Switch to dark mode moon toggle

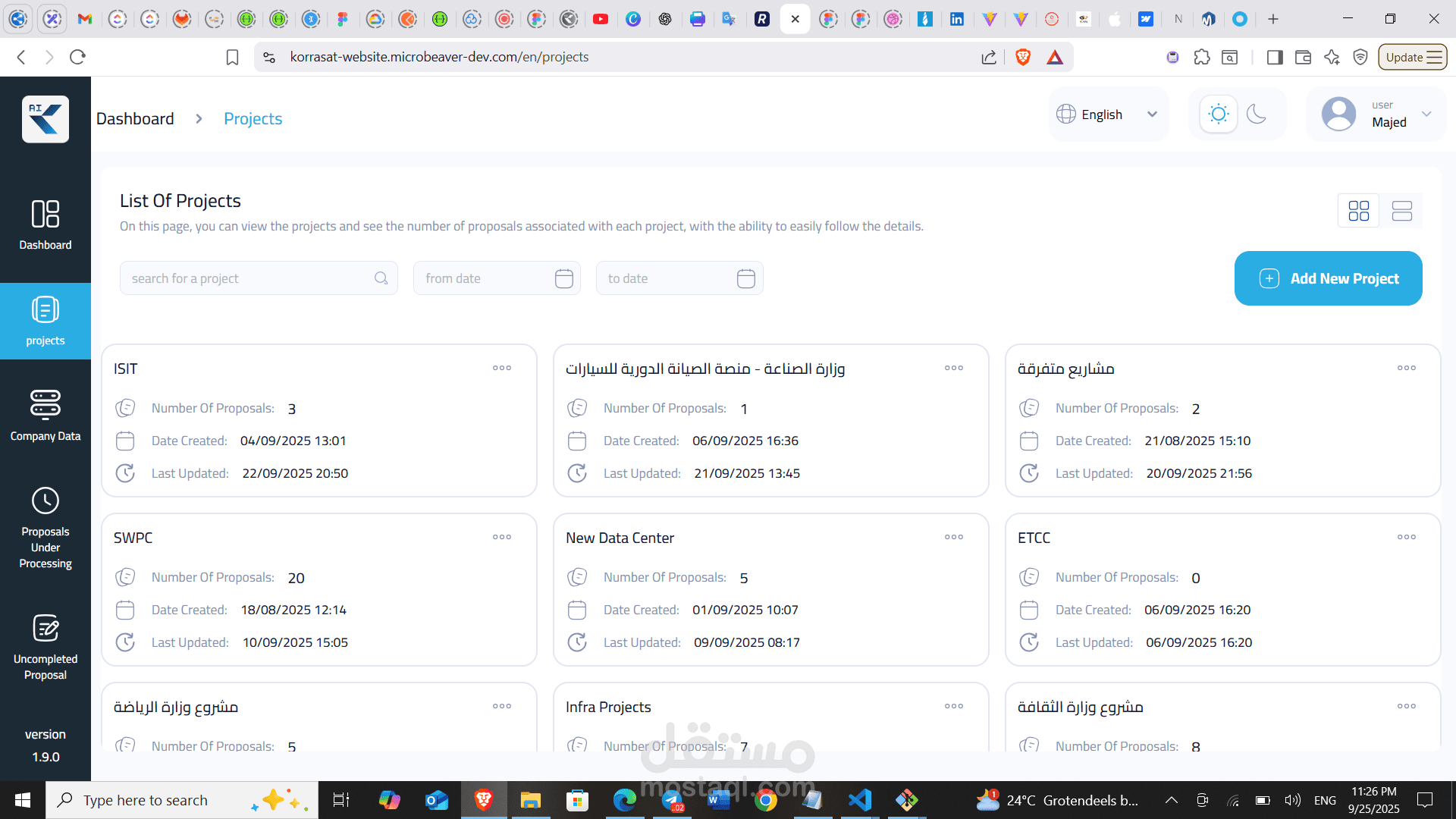pos(1257,115)
